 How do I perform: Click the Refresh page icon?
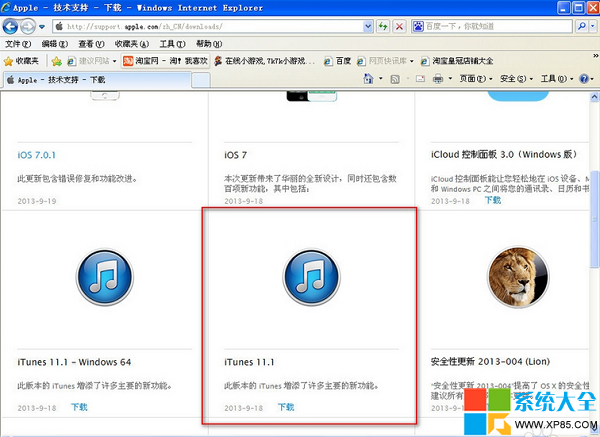coord(383,26)
